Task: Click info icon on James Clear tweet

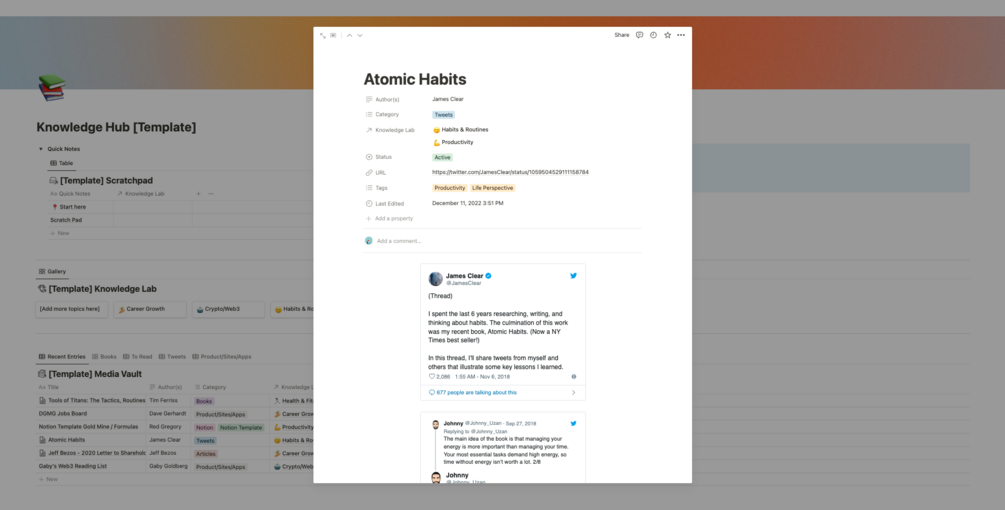Action: [x=574, y=377]
